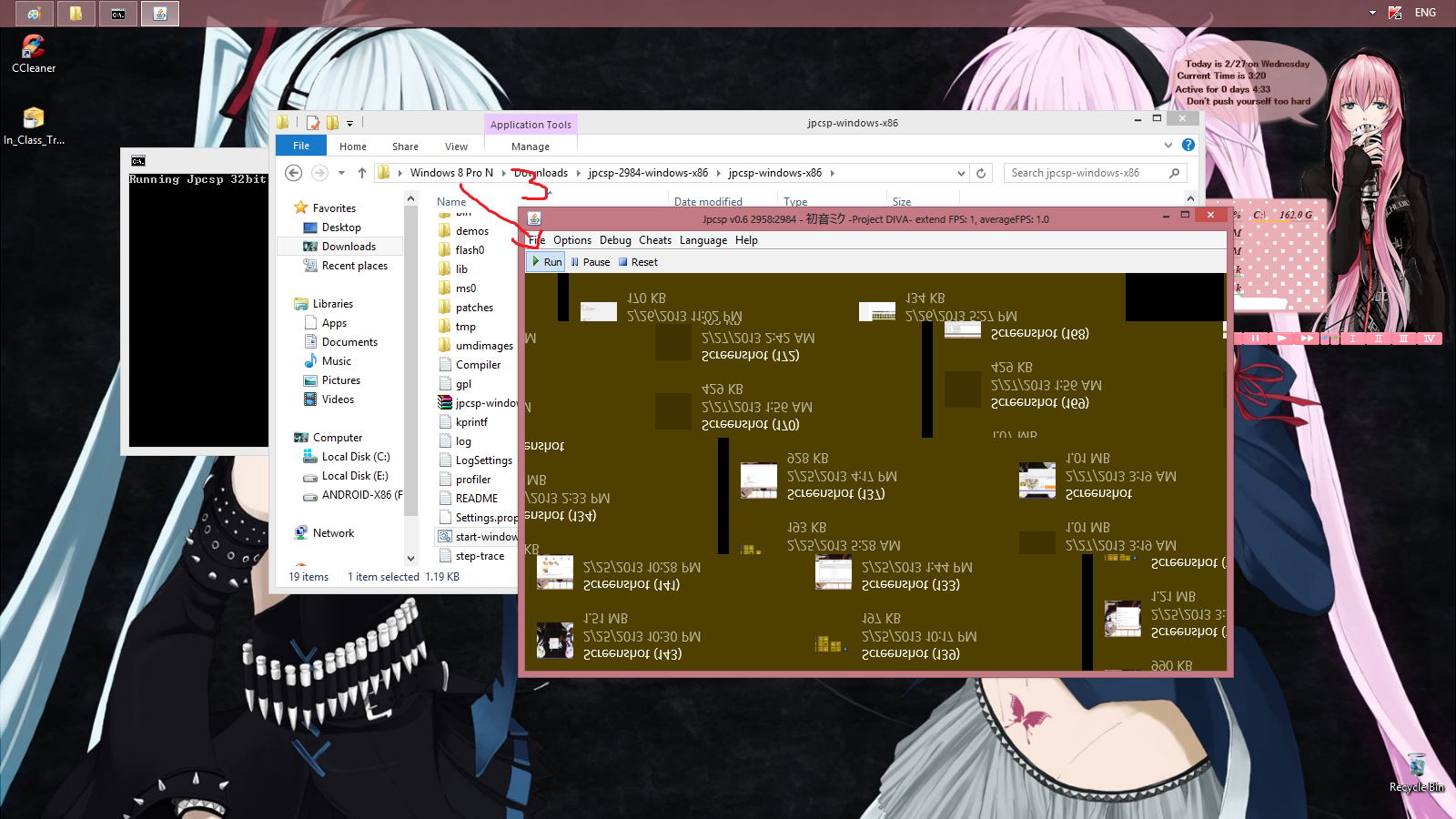Open address bar history dropdown
Screen dimensions: 1456x819
point(961,173)
